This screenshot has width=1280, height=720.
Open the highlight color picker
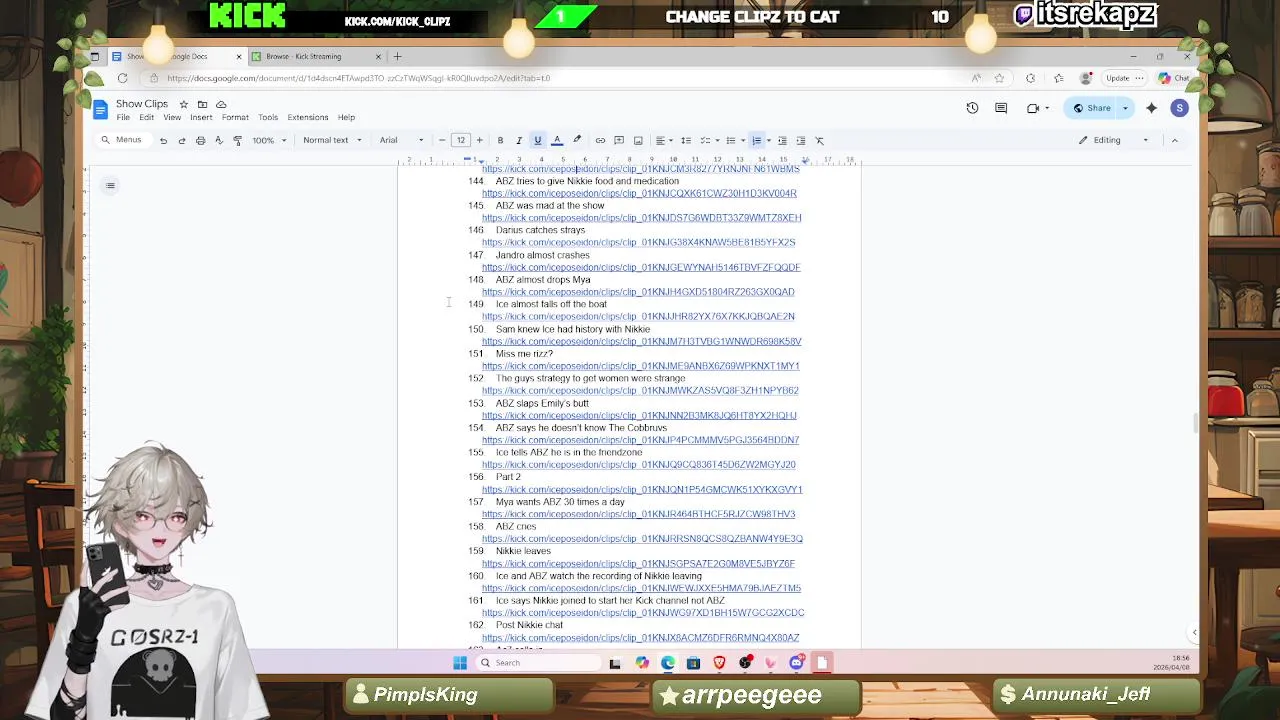[x=577, y=140]
